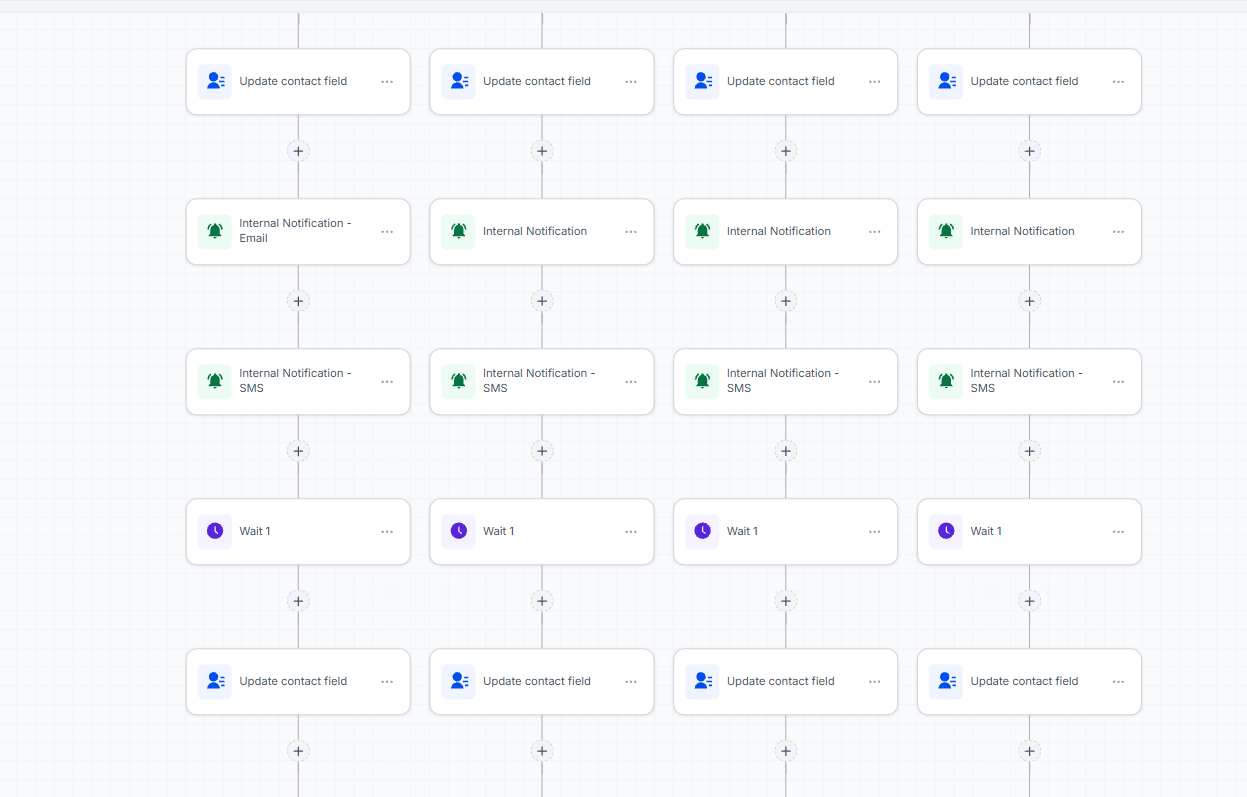Add step below top Update contact field, first column
The height and width of the screenshot is (797, 1247).
point(298,151)
